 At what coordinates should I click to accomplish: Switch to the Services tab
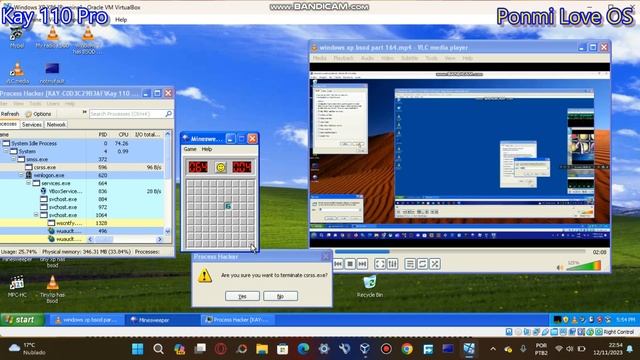(x=32, y=124)
